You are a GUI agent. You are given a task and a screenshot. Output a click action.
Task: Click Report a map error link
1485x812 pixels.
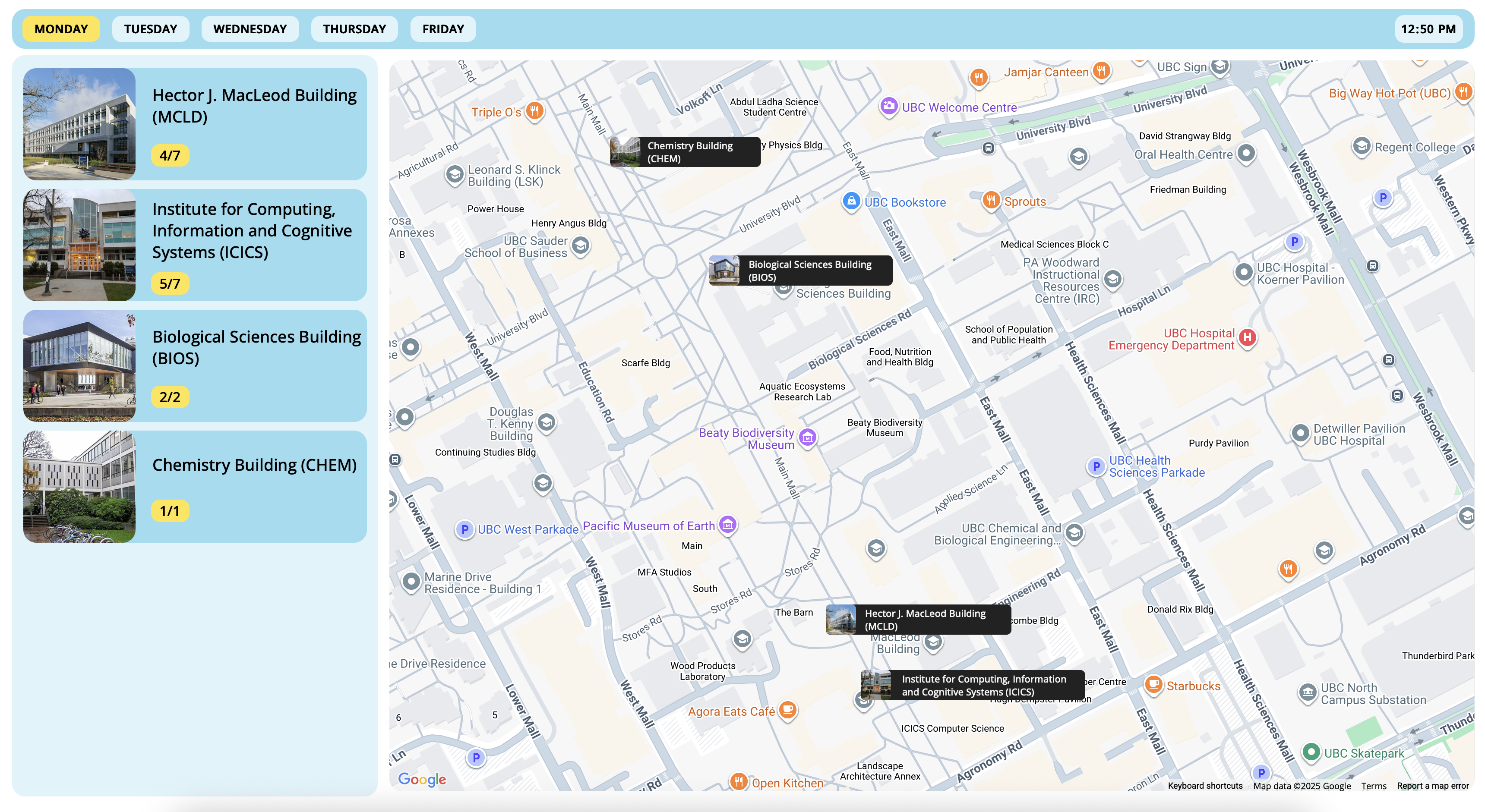(x=1432, y=786)
